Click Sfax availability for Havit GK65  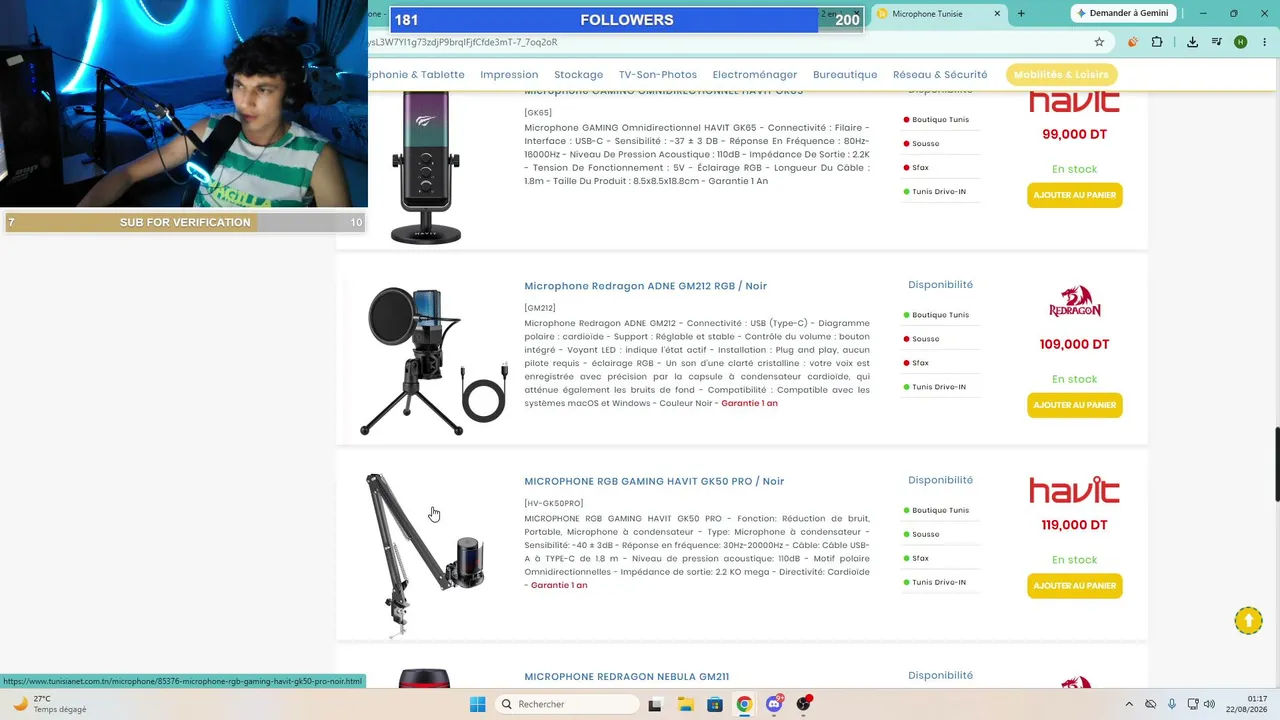[x=916, y=168]
